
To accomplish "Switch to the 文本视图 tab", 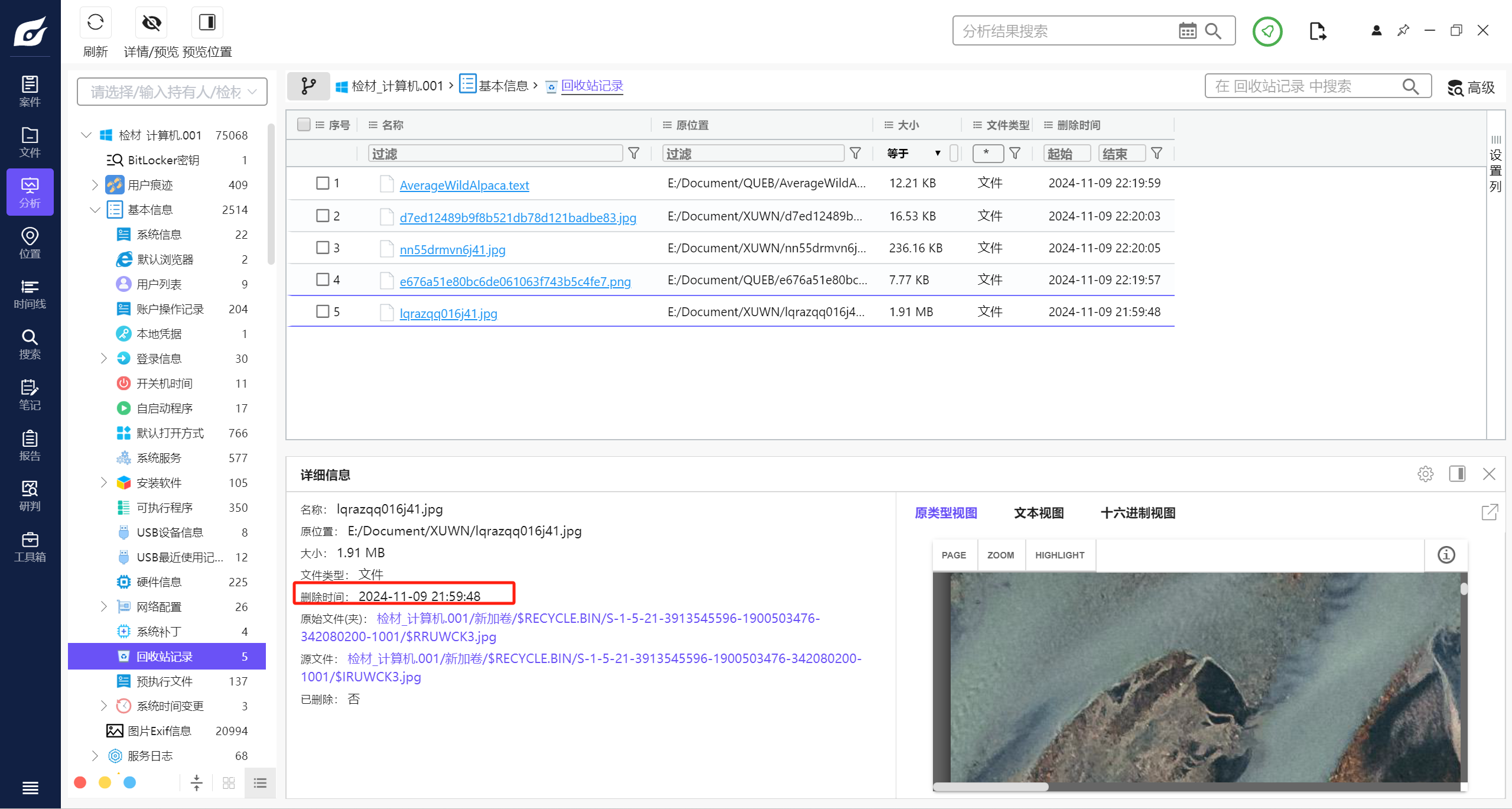I will [x=1039, y=513].
